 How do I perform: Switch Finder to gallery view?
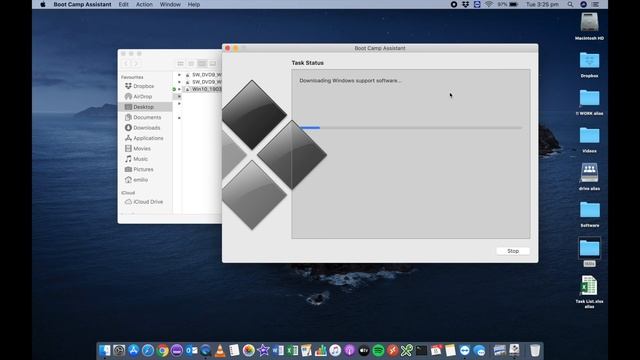[213, 64]
